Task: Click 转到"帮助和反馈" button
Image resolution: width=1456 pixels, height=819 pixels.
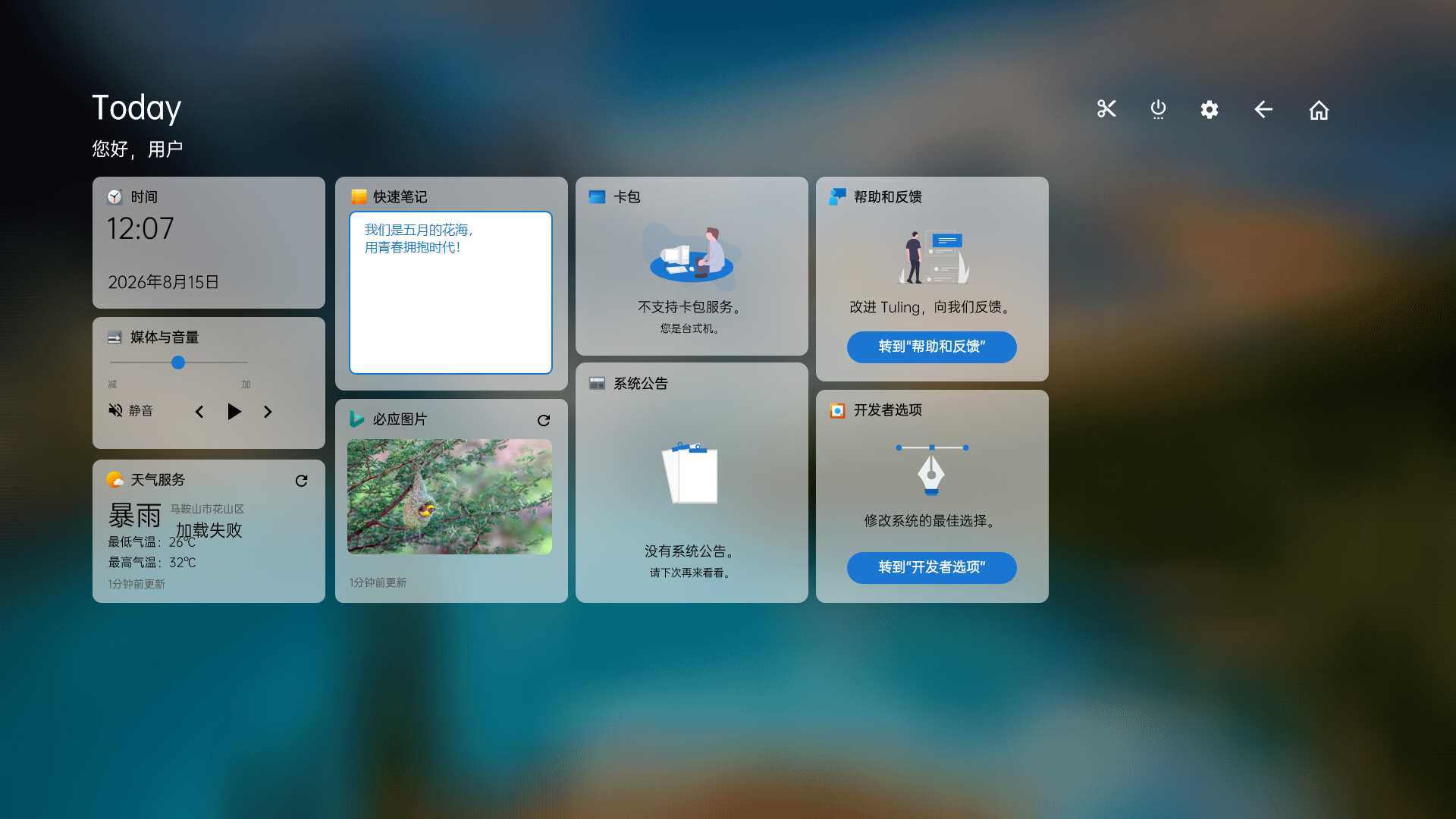Action: click(932, 347)
